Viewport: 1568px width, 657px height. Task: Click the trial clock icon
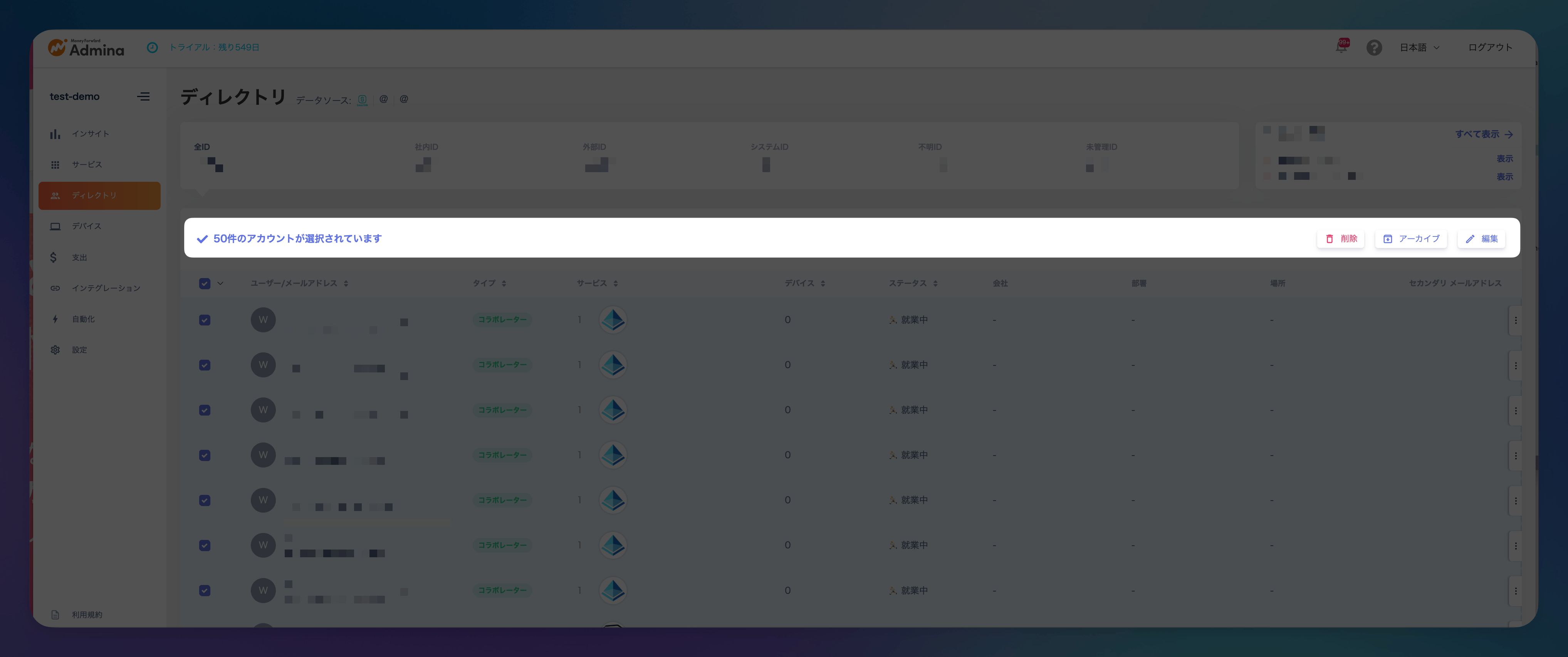pos(152,47)
